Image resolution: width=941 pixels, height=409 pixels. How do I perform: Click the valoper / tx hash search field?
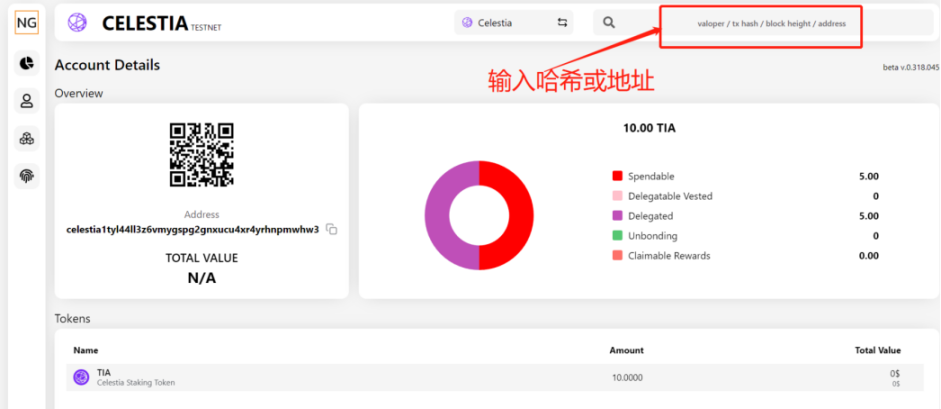pyautogui.click(x=763, y=23)
